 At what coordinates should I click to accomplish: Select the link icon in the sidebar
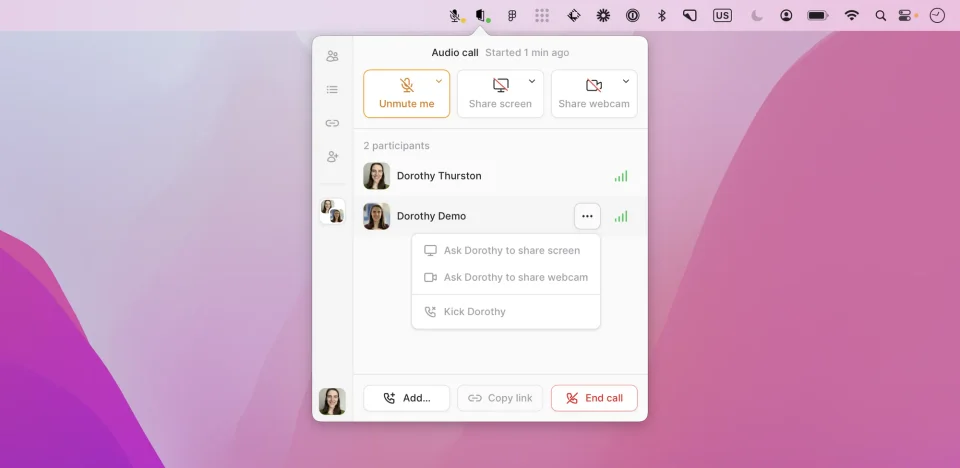tap(332, 123)
